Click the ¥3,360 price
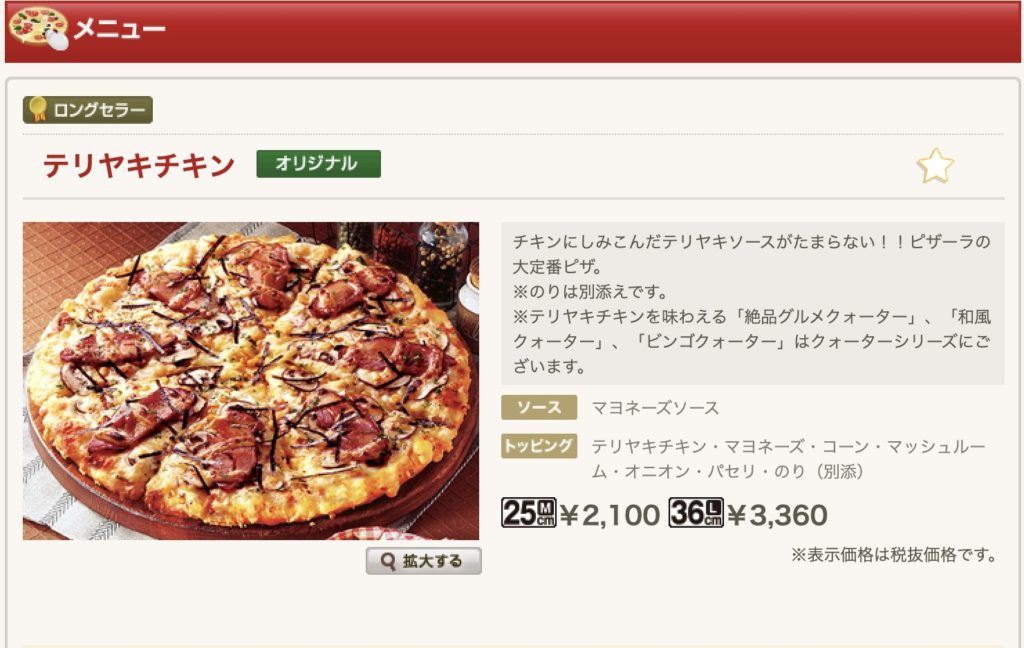The height and width of the screenshot is (648, 1024). [x=778, y=515]
